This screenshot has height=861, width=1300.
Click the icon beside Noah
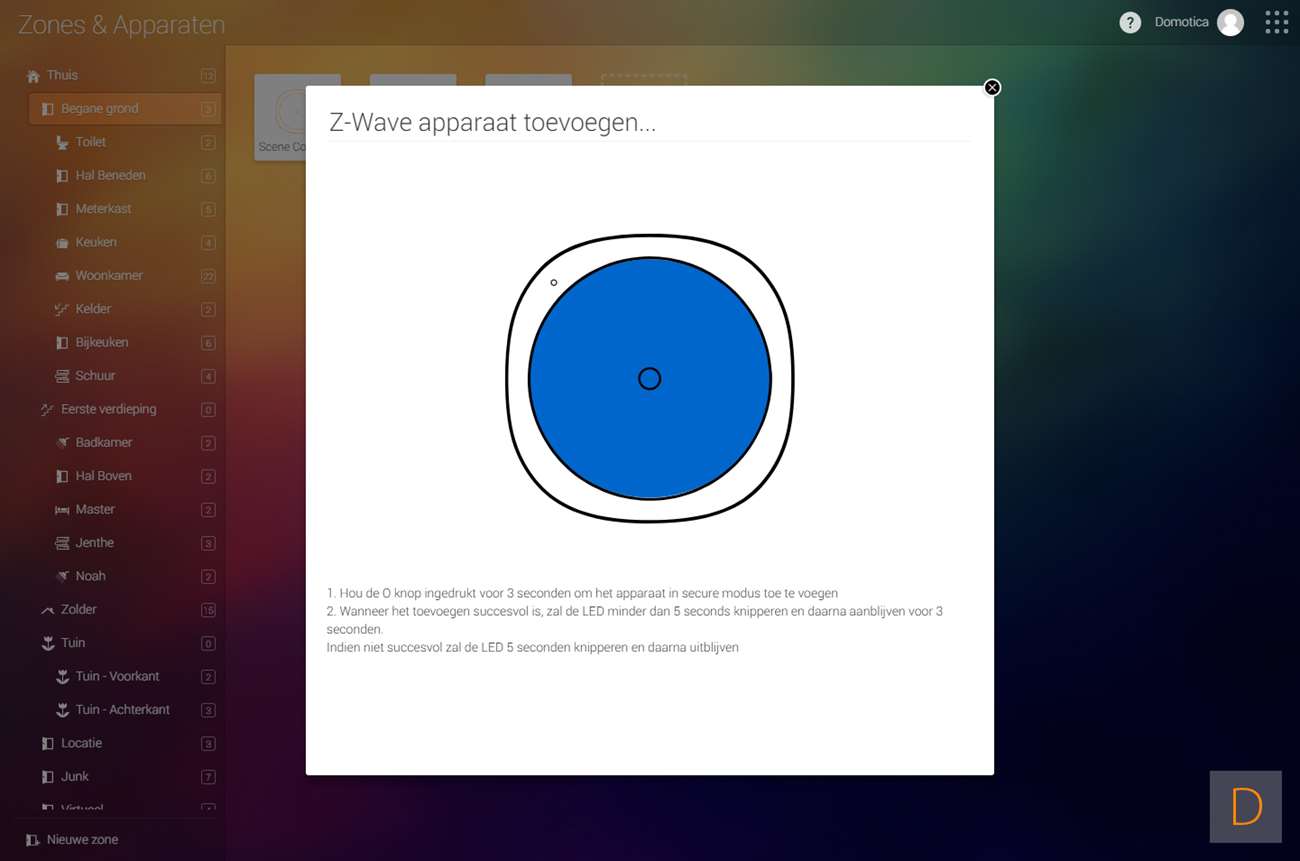pyautogui.click(x=62, y=577)
